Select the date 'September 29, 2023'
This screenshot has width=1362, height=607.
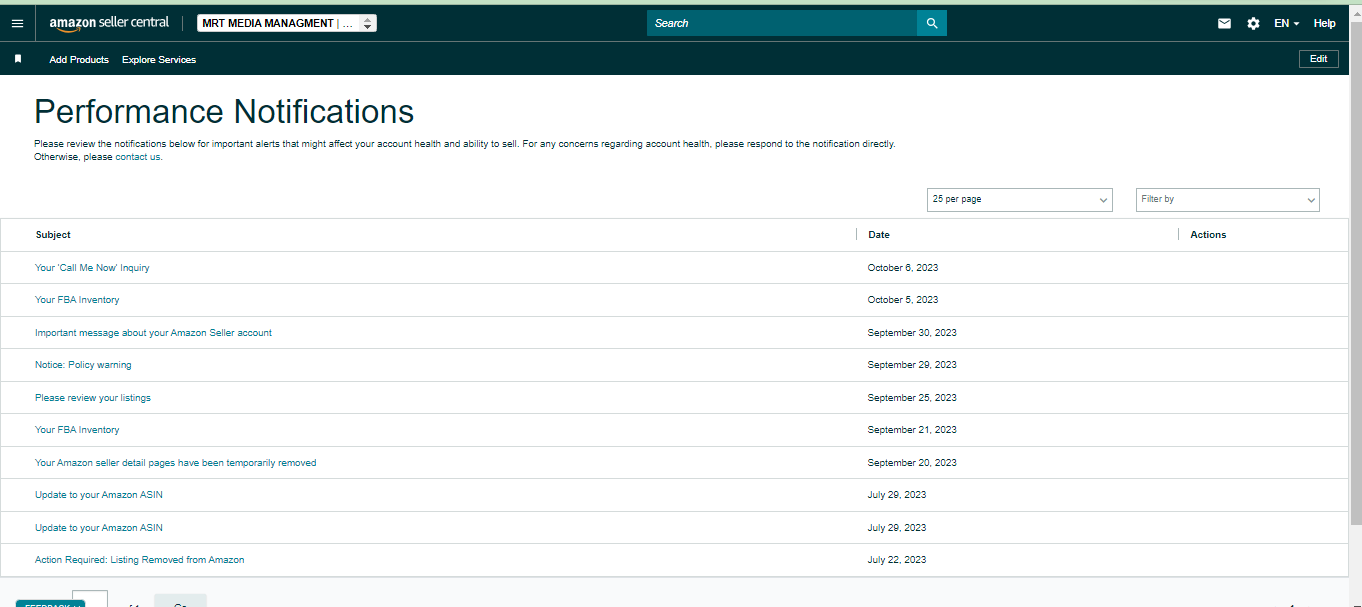pyautogui.click(x=912, y=365)
